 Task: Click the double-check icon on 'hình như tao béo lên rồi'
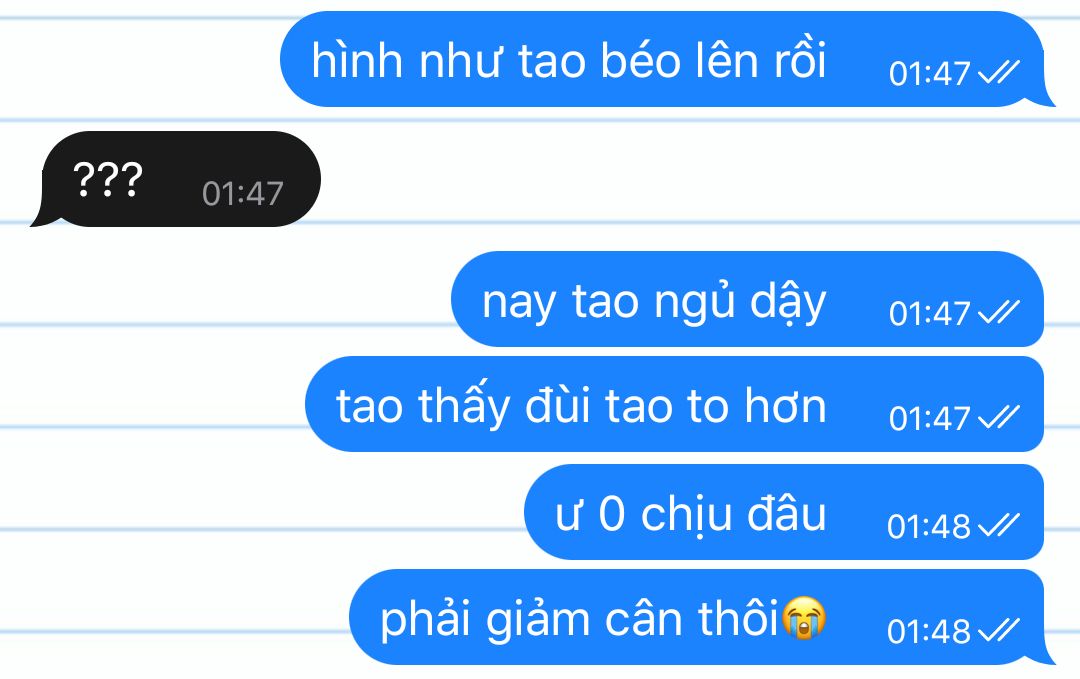pyautogui.click(x=998, y=72)
